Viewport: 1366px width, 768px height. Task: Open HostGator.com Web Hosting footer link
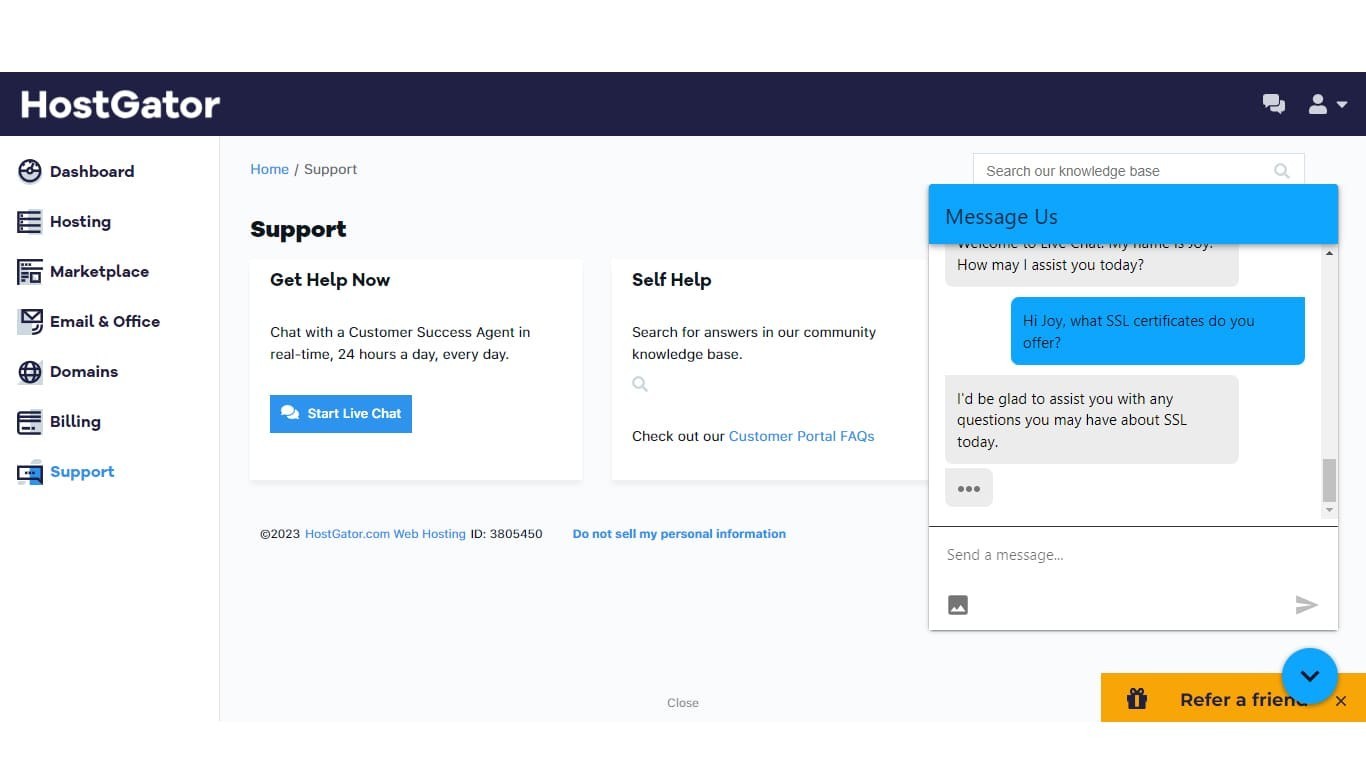click(385, 534)
